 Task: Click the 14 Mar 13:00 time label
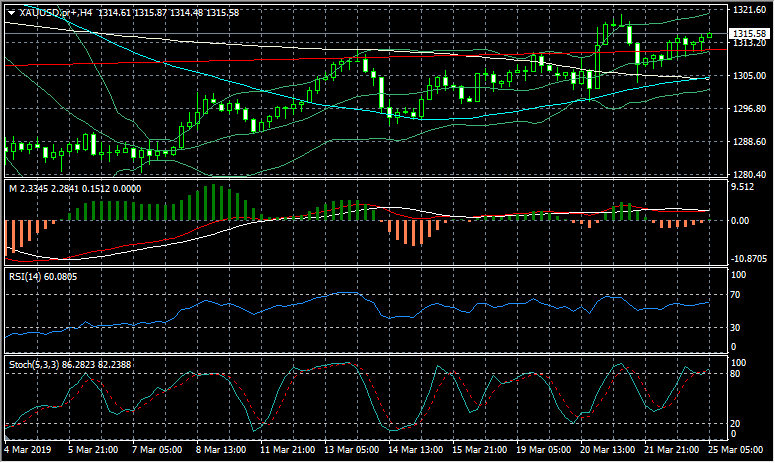[x=415, y=450]
